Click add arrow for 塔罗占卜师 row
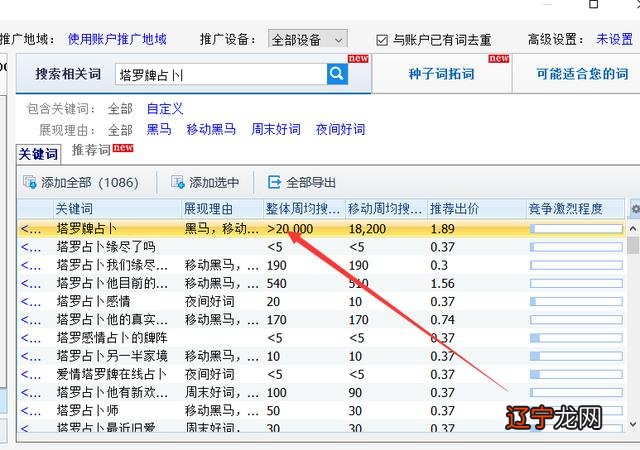Viewport: 640px width, 450px height. (x=31, y=411)
